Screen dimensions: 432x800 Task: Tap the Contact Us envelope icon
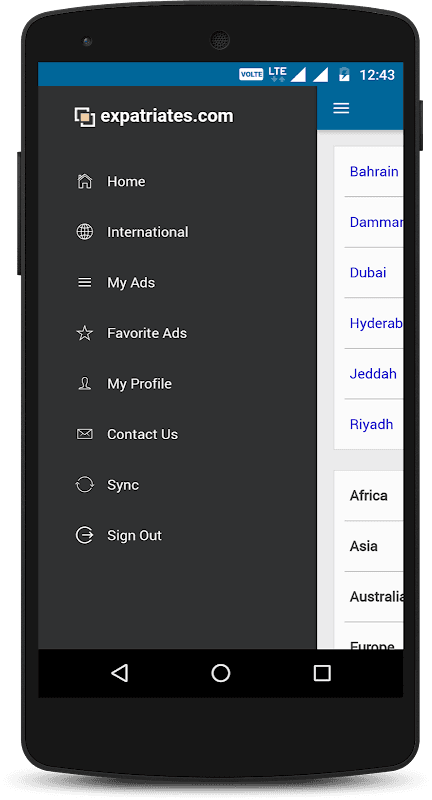point(85,434)
